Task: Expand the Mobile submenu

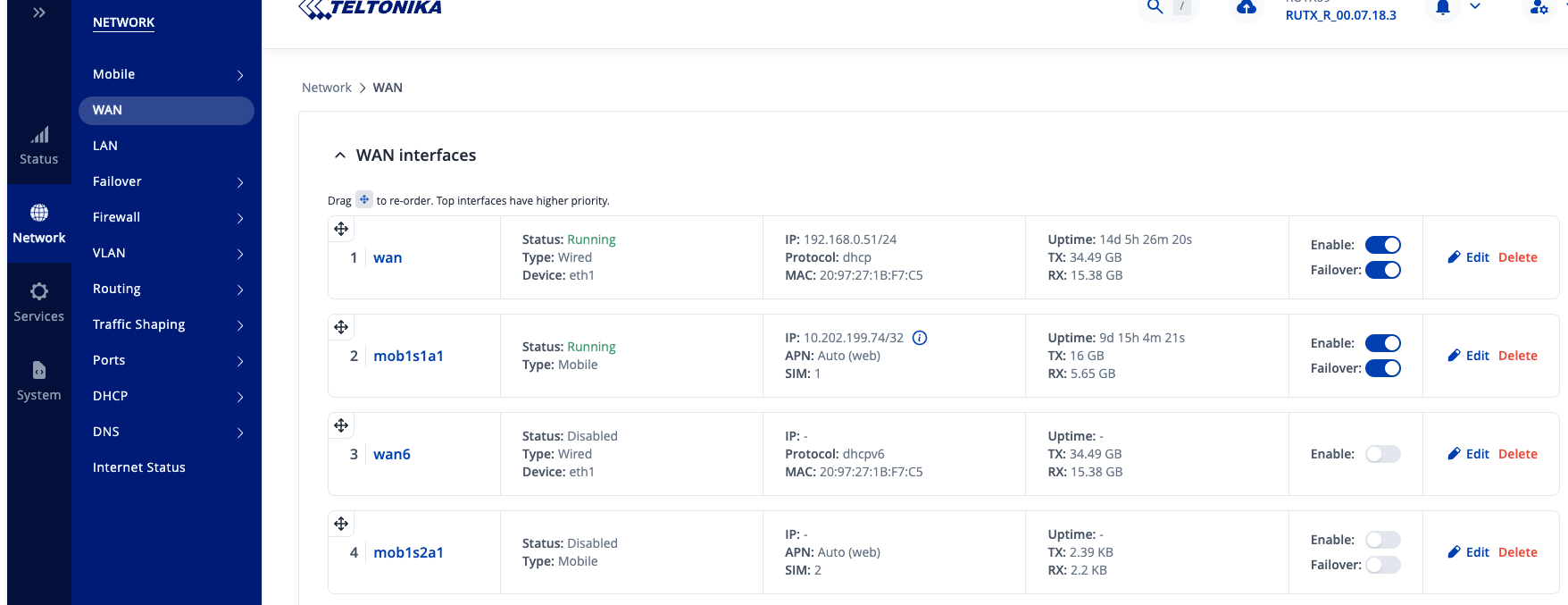Action: [x=239, y=75]
